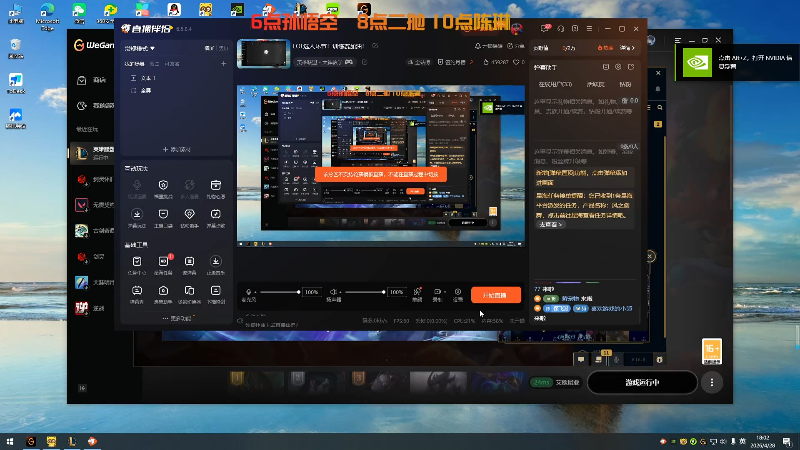Click the share (分享) button
This screenshot has height=450, width=800.
(x=516, y=46)
